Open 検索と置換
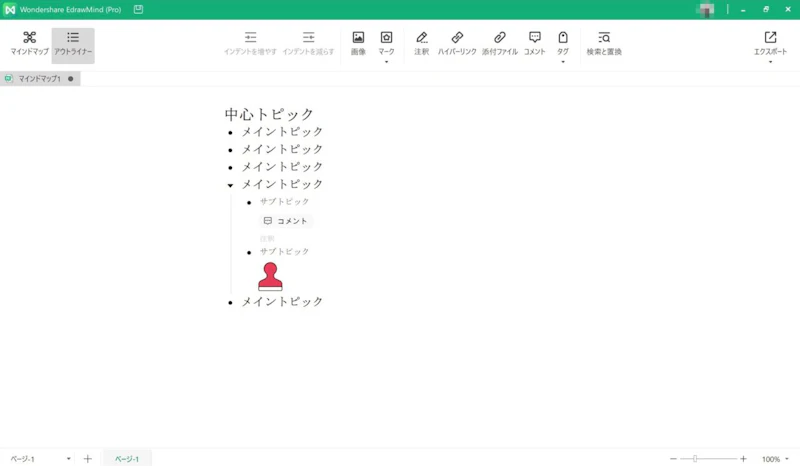800x466 pixels. [x=604, y=43]
